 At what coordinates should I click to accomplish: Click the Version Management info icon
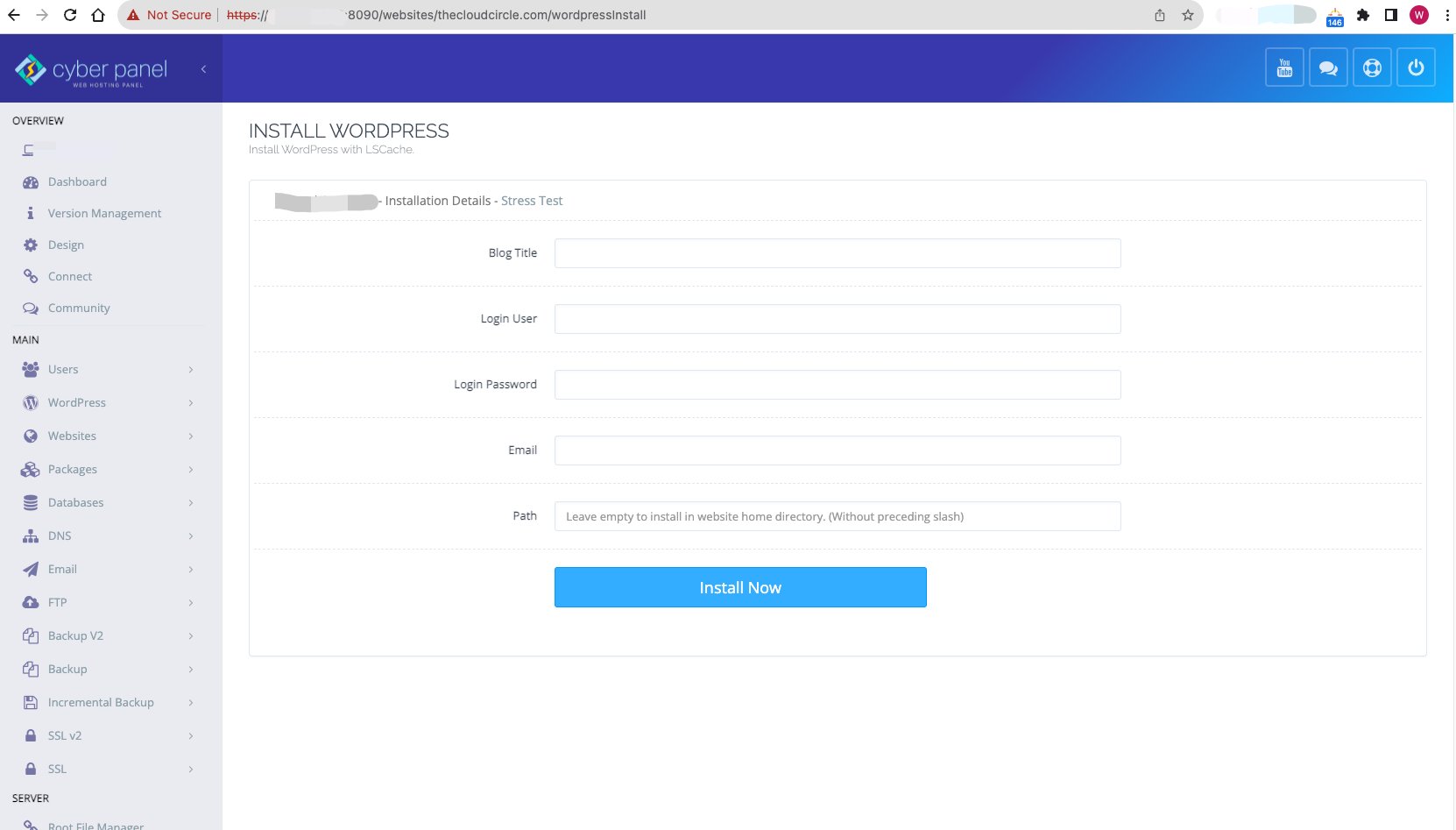click(x=31, y=214)
